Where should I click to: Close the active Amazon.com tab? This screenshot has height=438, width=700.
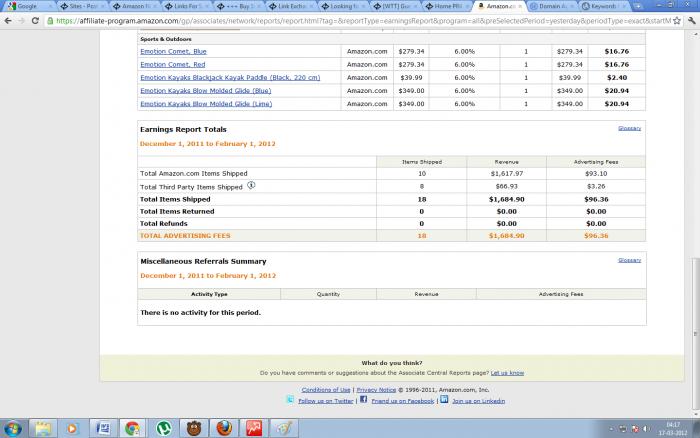[520, 6]
